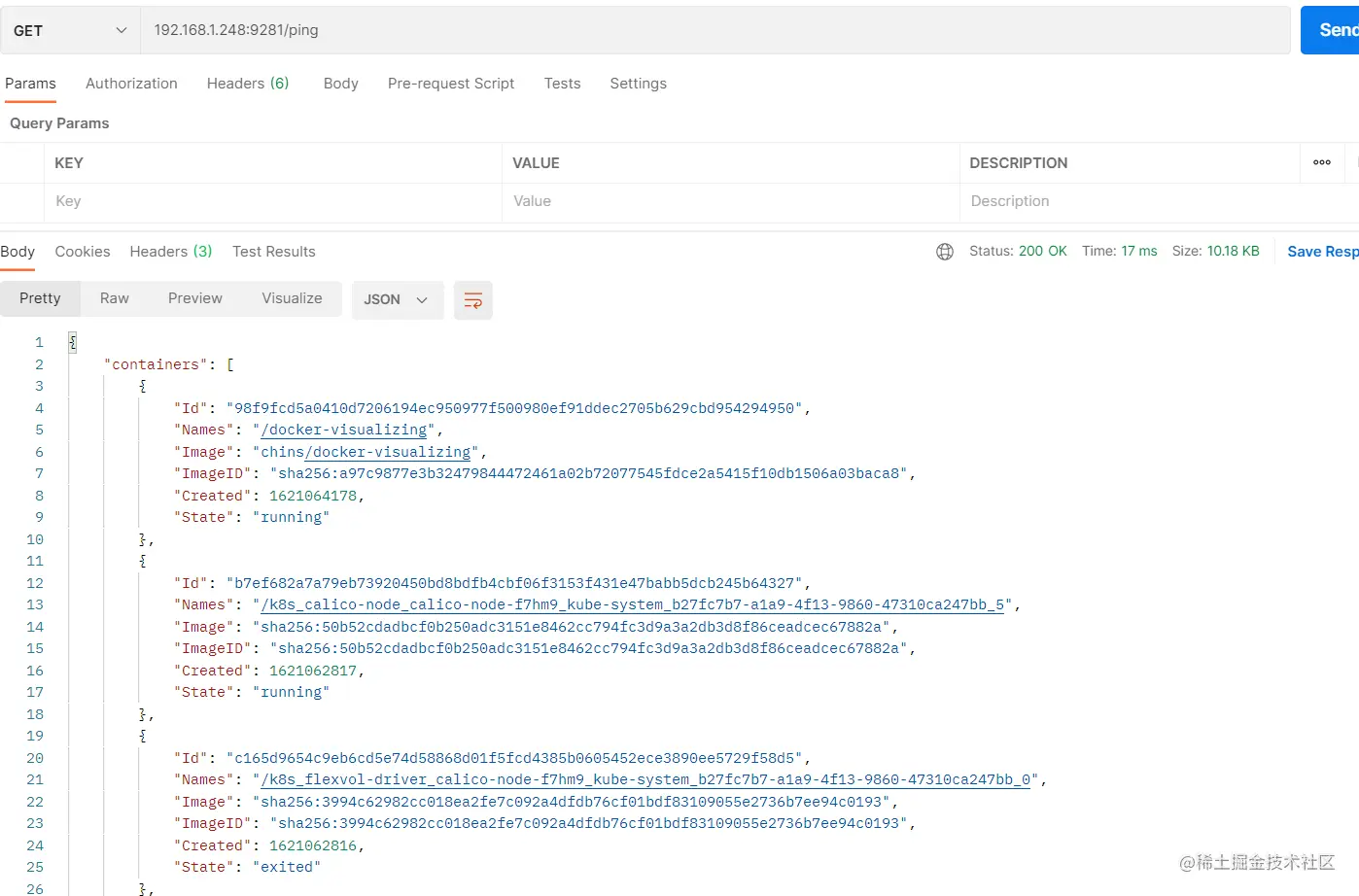1359x896 pixels.
Task: Select the Raw view
Action: pyautogui.click(x=115, y=299)
